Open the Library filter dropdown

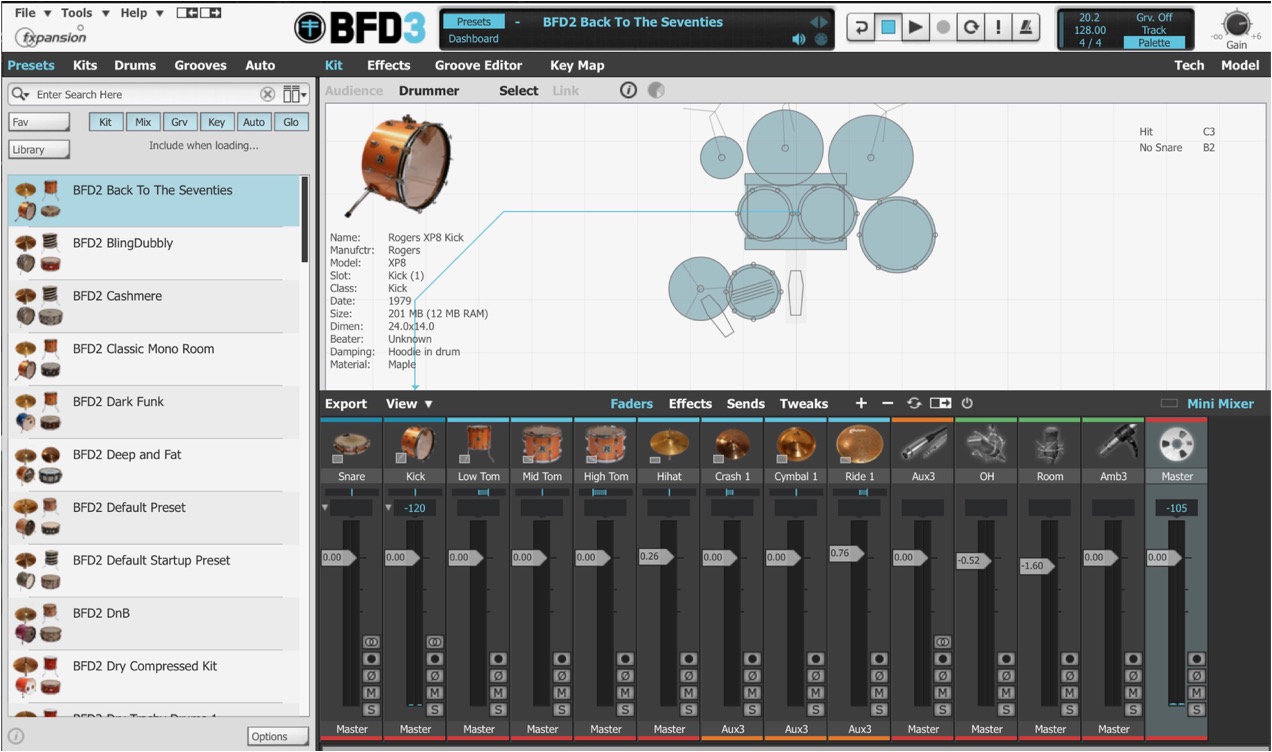tap(39, 149)
